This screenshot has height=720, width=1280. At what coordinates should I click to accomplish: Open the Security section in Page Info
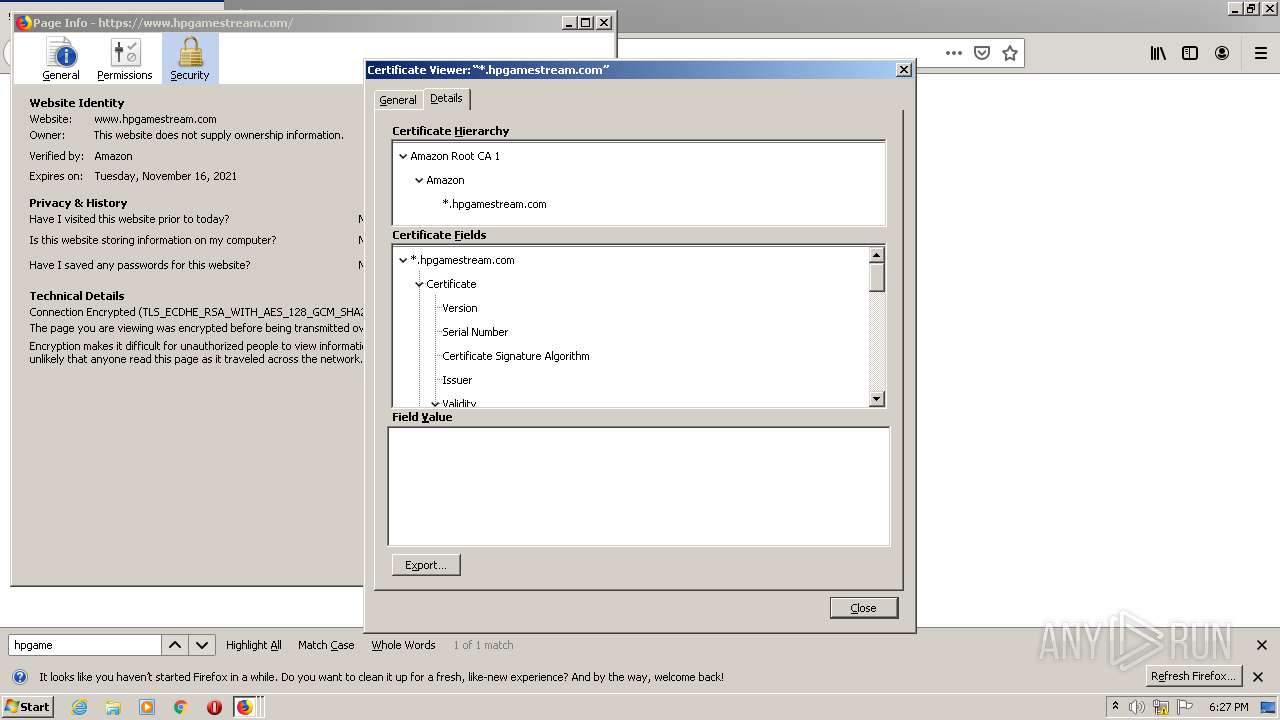tap(190, 59)
